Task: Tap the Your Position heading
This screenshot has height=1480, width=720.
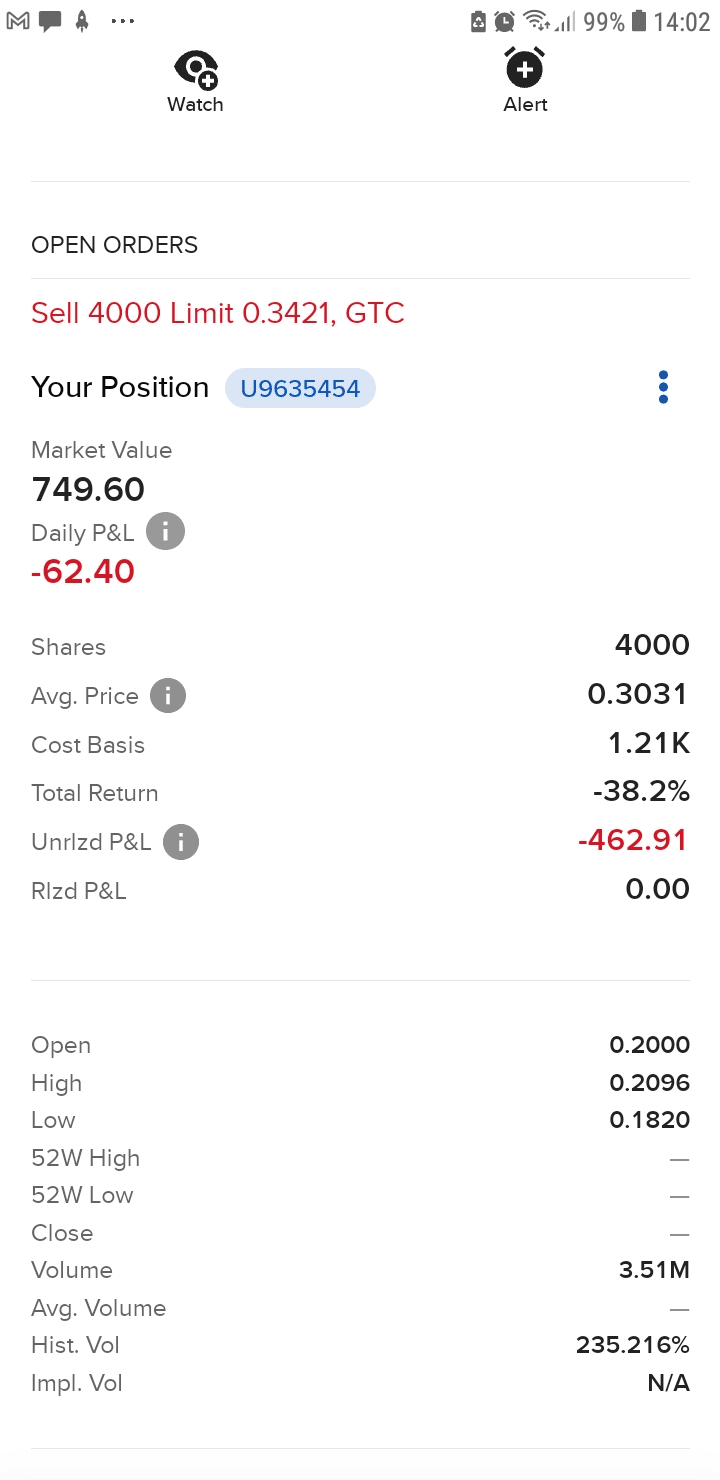Action: point(120,387)
